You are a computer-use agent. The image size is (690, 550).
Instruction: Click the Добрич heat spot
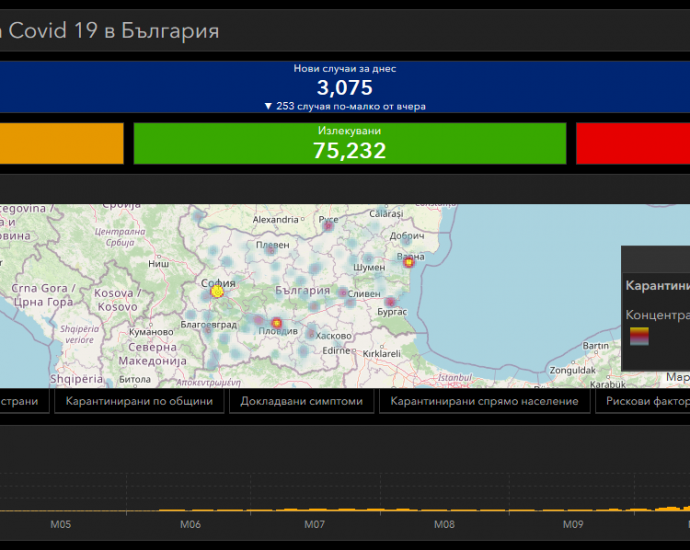[406, 241]
